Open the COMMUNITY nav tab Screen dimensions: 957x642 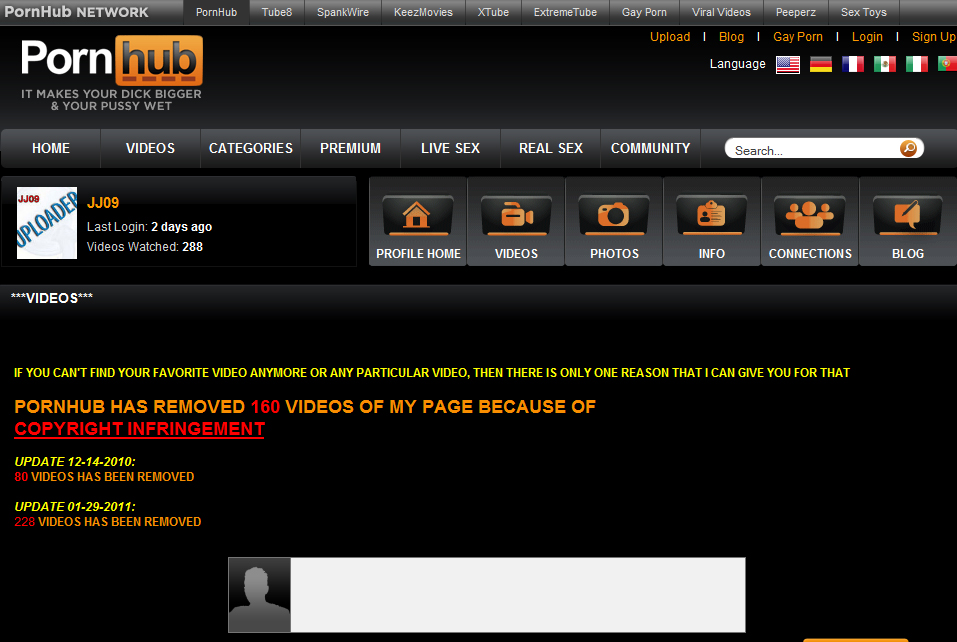coord(651,148)
